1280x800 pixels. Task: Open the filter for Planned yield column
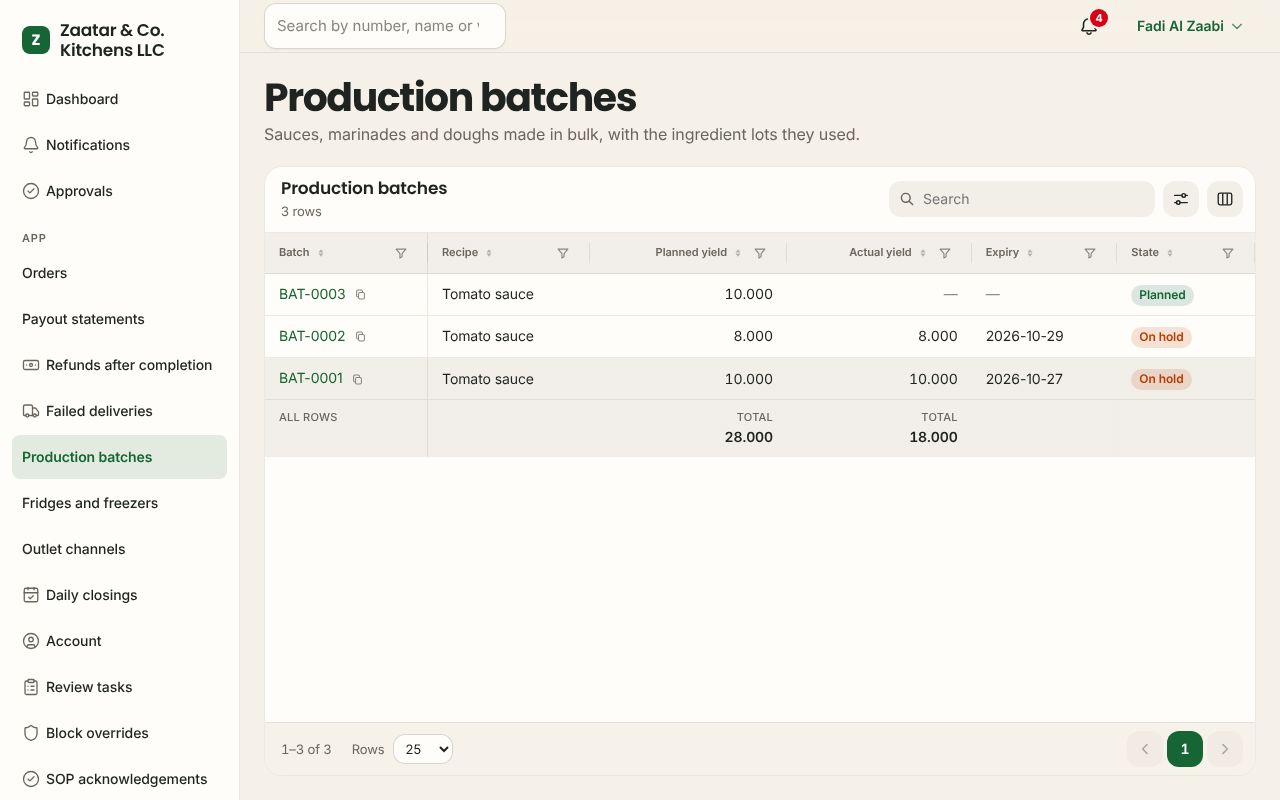coord(760,253)
